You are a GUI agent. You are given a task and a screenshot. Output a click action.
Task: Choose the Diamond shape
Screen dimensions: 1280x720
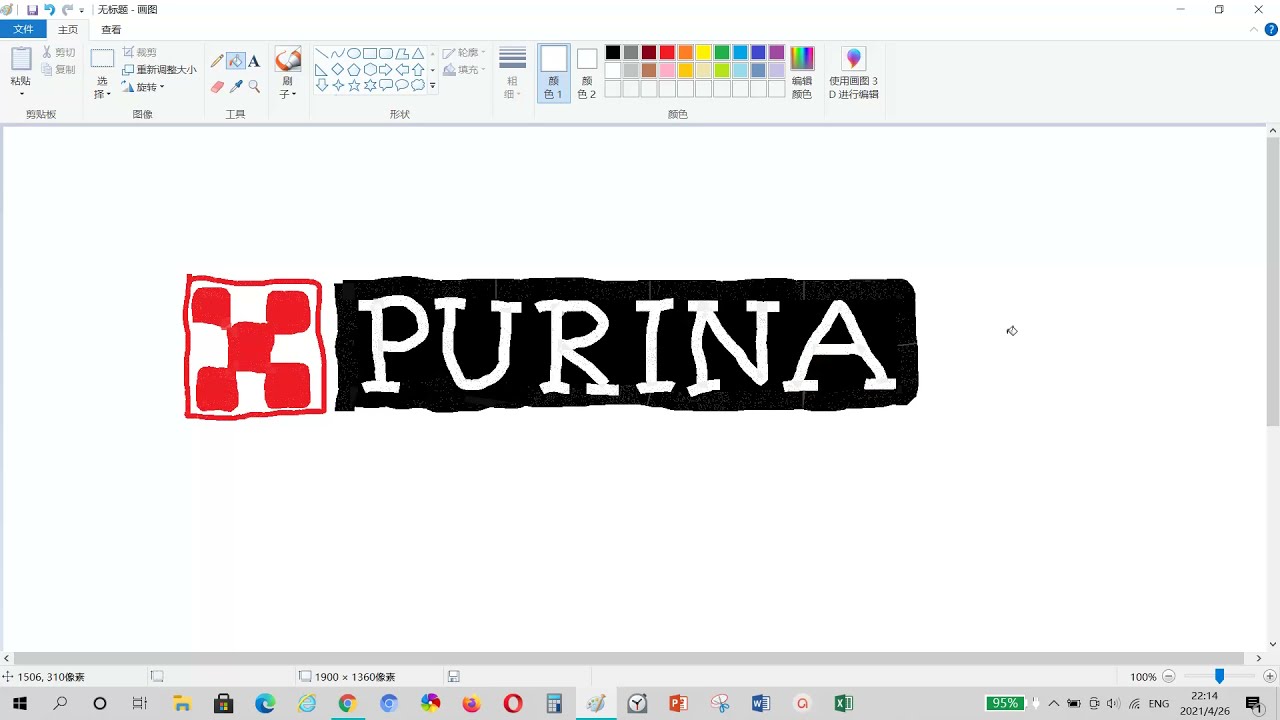click(338, 70)
